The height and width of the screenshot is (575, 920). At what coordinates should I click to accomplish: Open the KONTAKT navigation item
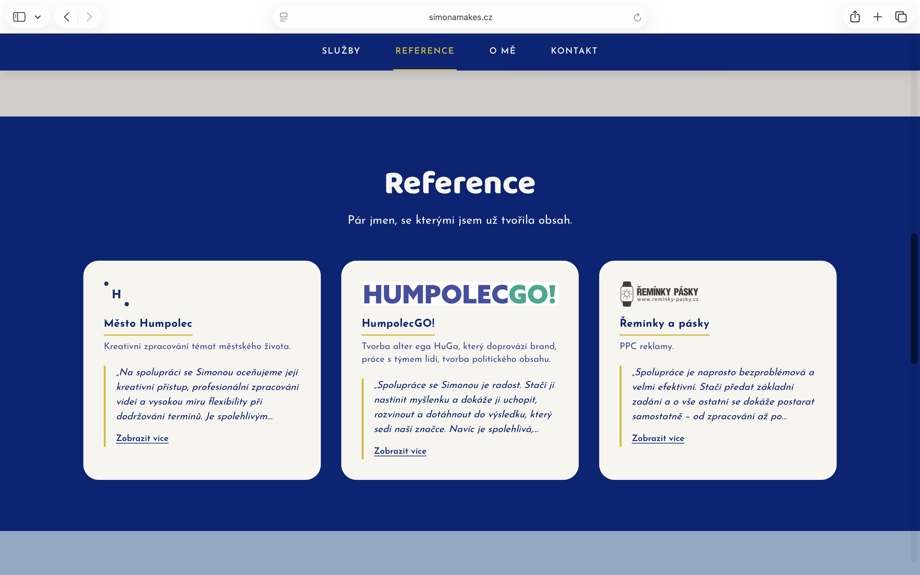(x=574, y=50)
